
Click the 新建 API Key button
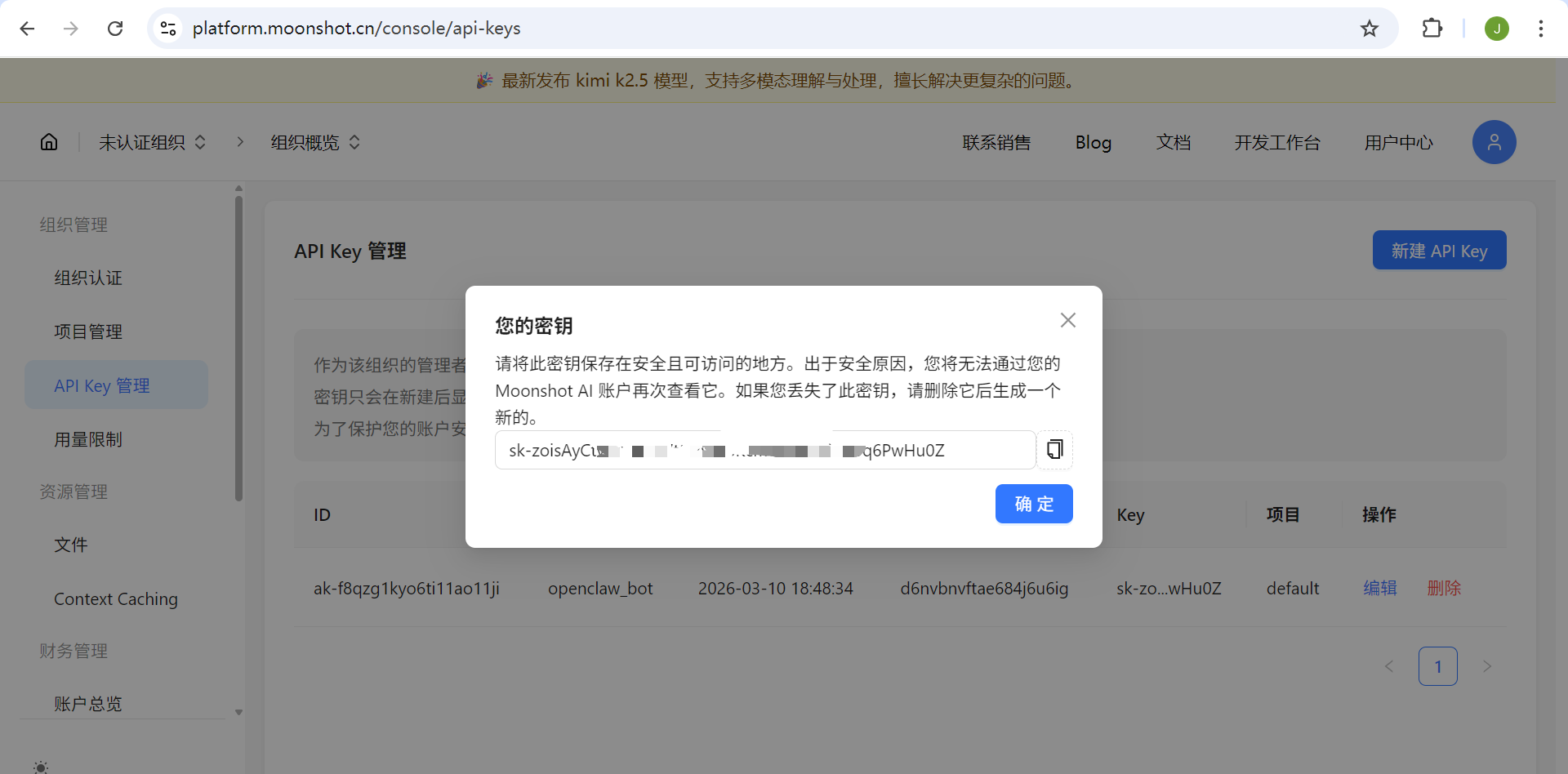click(1439, 250)
